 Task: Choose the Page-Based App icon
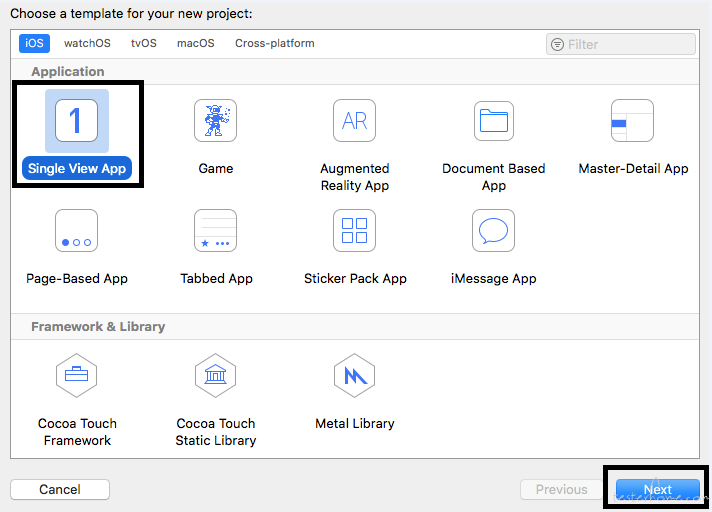pyautogui.click(x=76, y=231)
